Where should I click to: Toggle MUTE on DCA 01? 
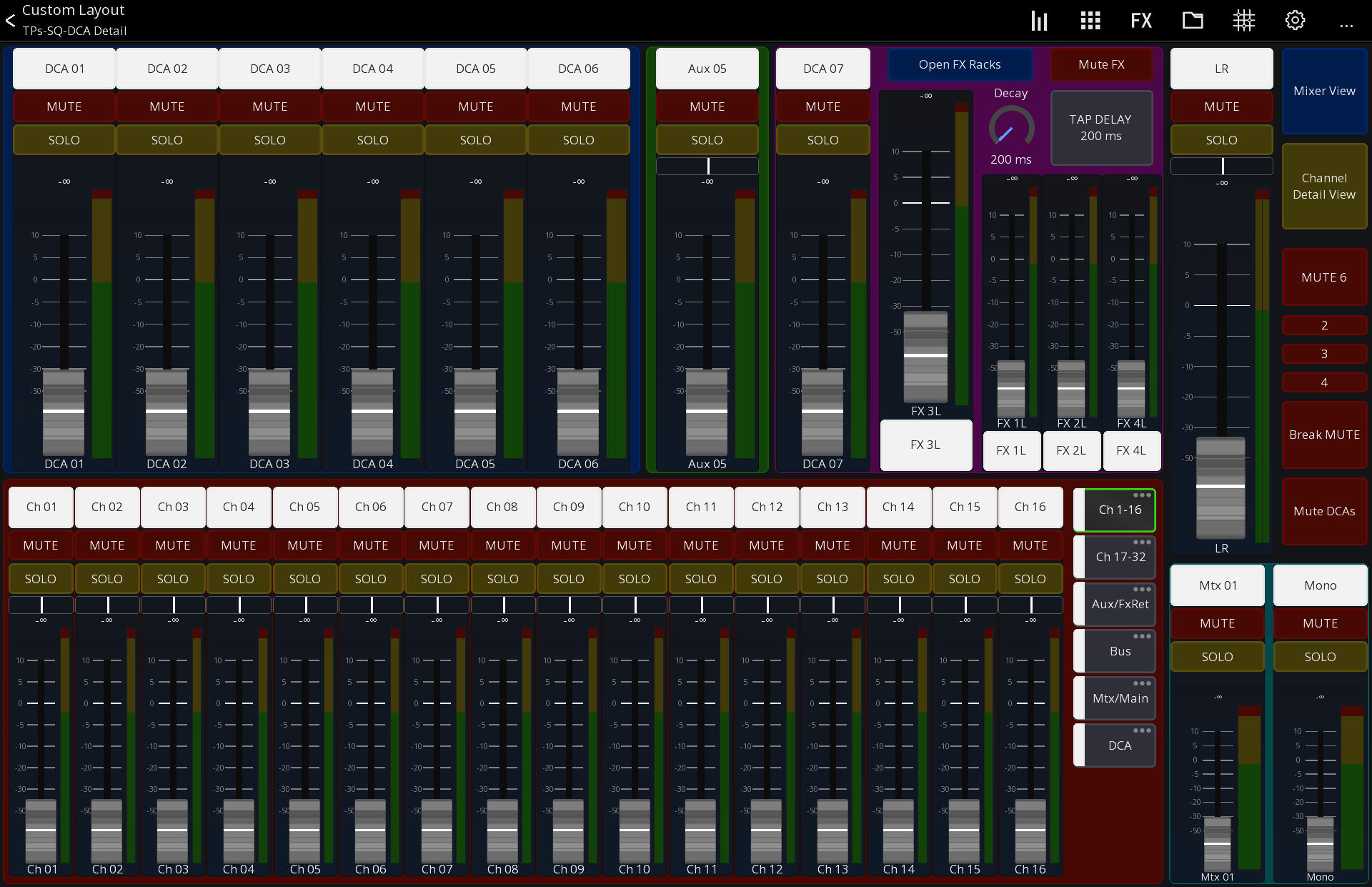[x=64, y=106]
